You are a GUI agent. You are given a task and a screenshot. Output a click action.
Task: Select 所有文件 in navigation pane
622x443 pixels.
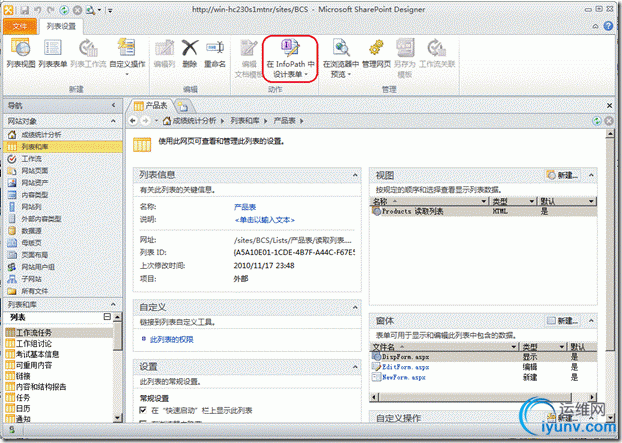[35, 291]
